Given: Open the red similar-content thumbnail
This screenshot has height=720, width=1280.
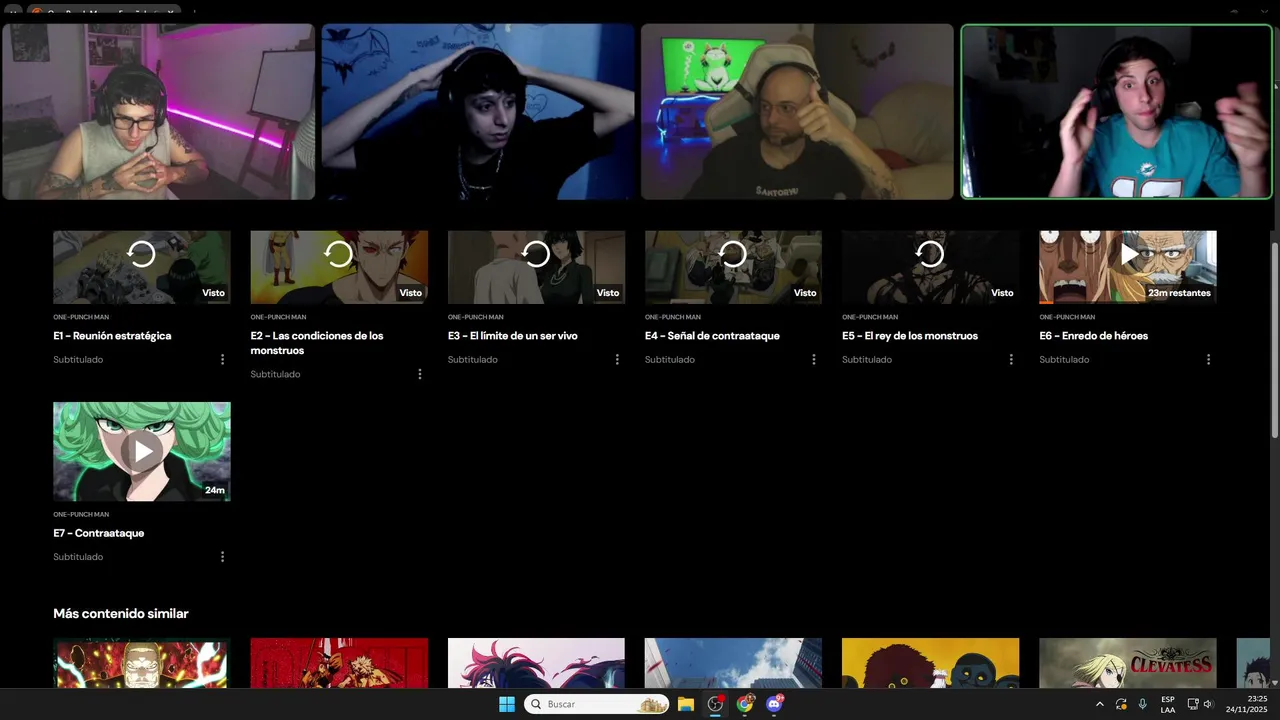Looking at the screenshot, I should [339, 663].
